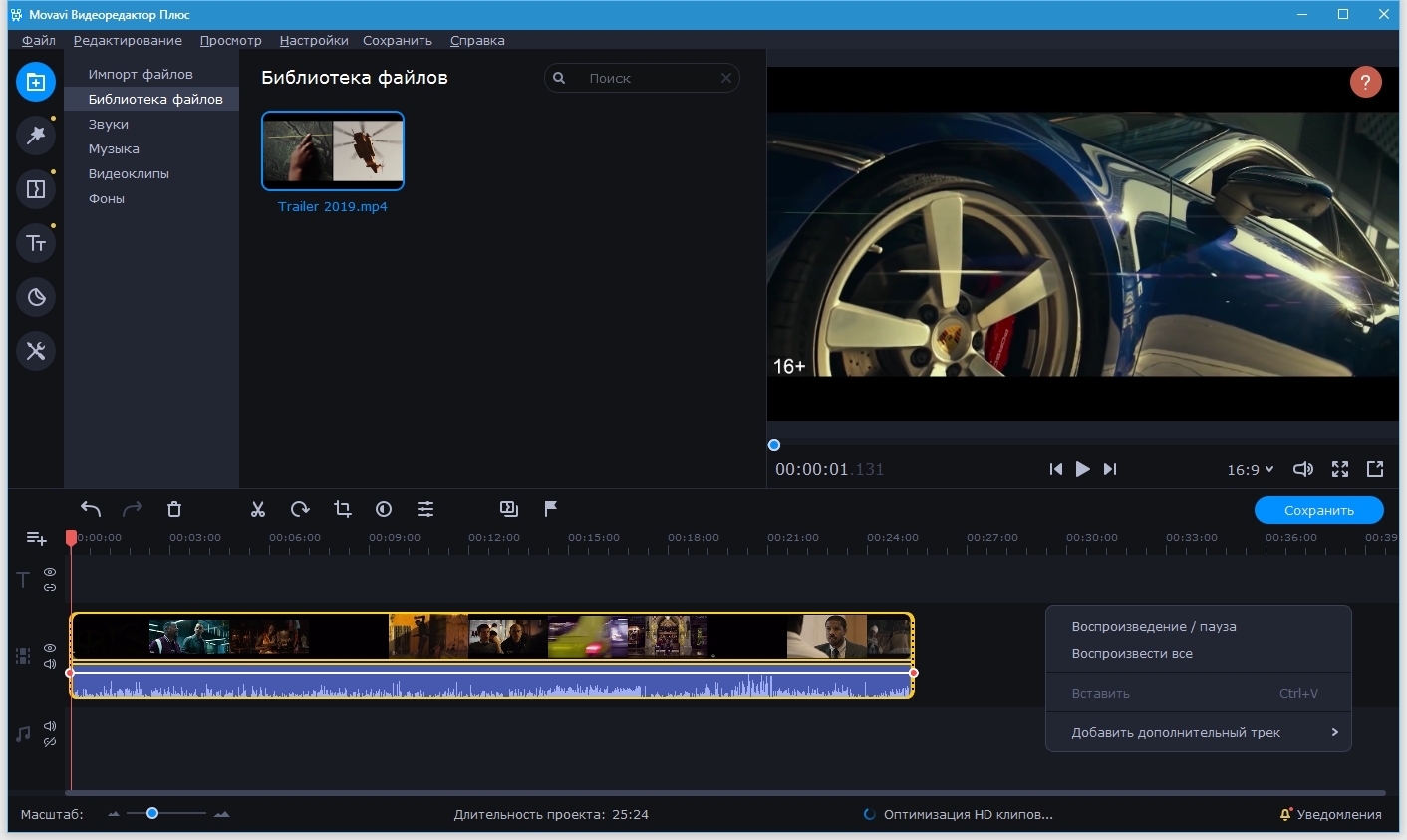Zoom in timeline with large mountains icon

[221, 814]
